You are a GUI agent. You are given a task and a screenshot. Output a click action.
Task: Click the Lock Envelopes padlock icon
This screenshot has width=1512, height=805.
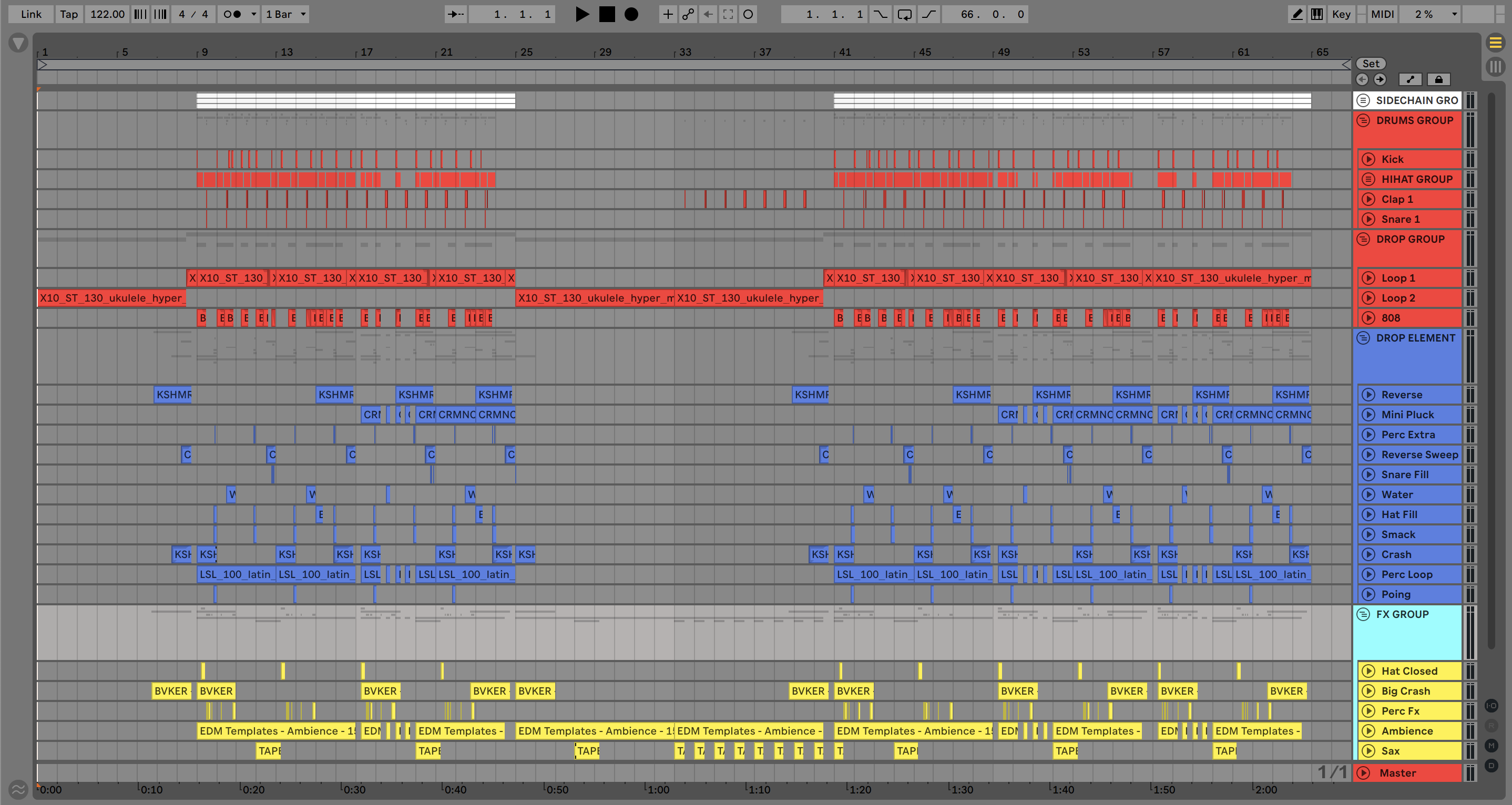pos(1438,79)
